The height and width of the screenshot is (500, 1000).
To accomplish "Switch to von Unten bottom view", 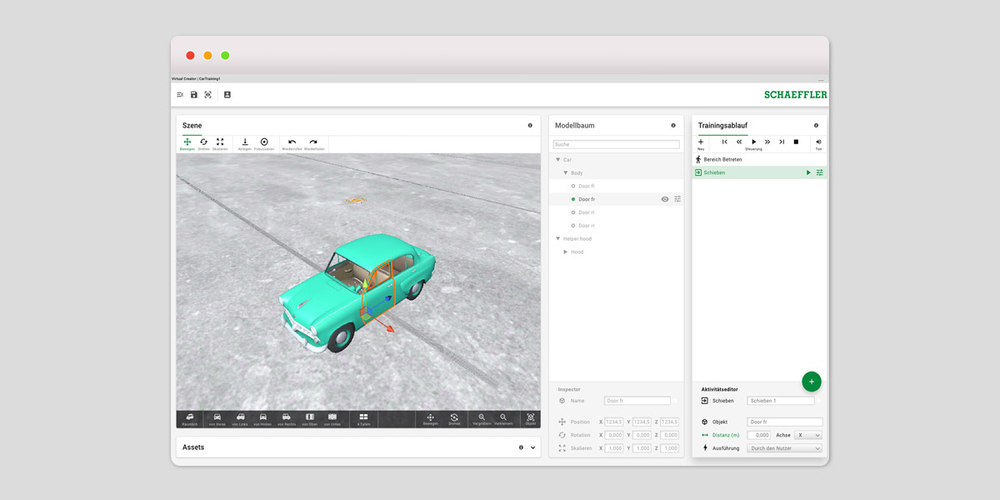I will [332, 419].
